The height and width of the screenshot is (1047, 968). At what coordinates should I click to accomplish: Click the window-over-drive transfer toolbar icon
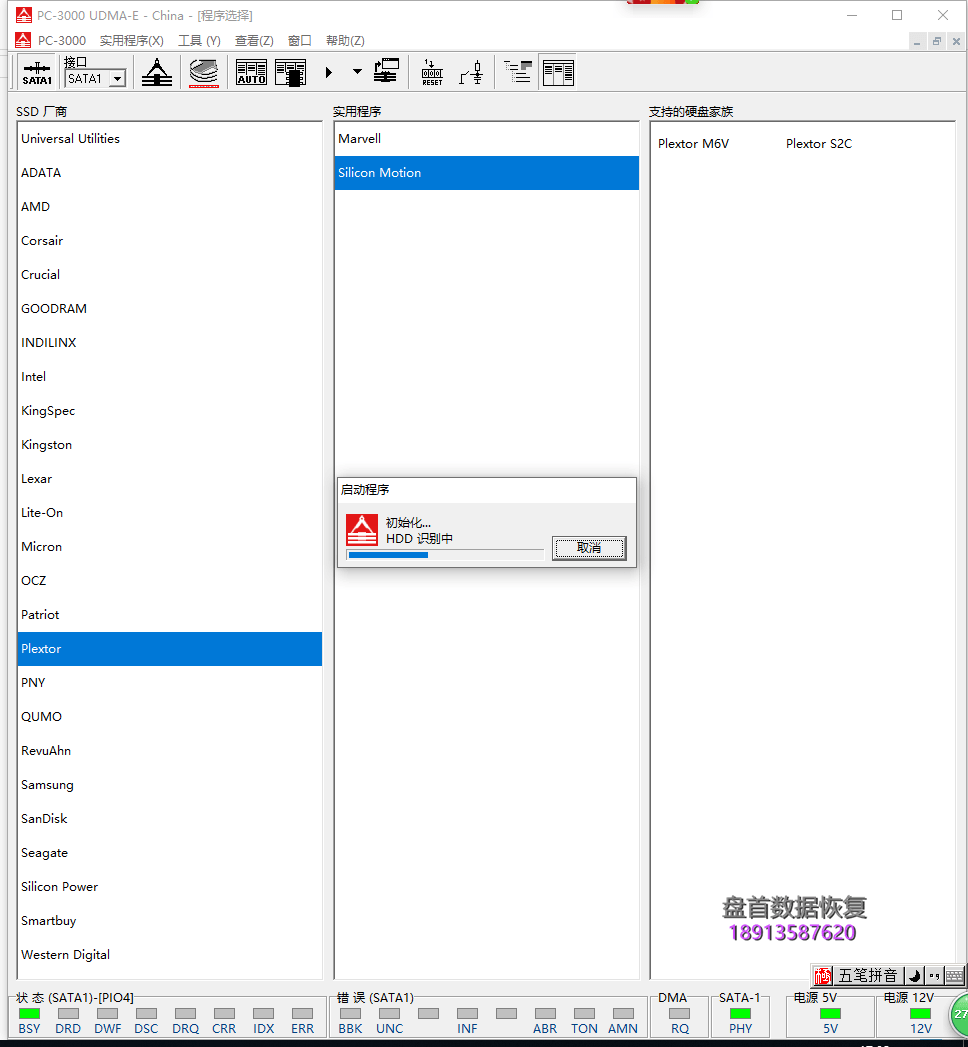coord(387,71)
